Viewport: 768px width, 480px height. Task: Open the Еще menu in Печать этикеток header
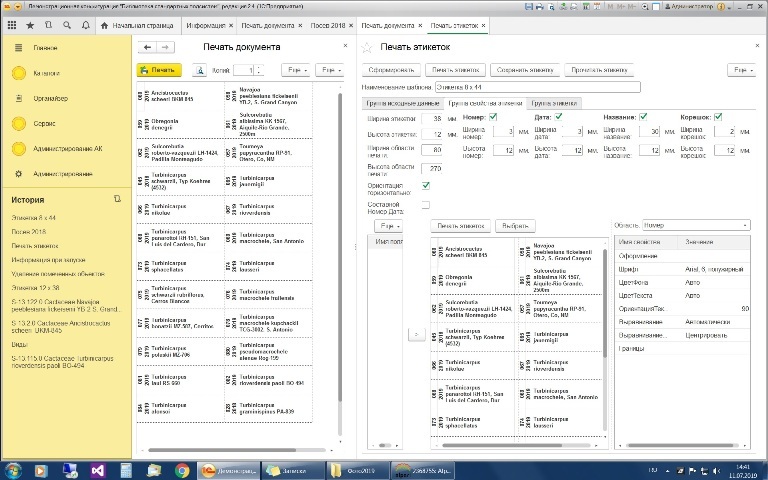tap(740, 70)
